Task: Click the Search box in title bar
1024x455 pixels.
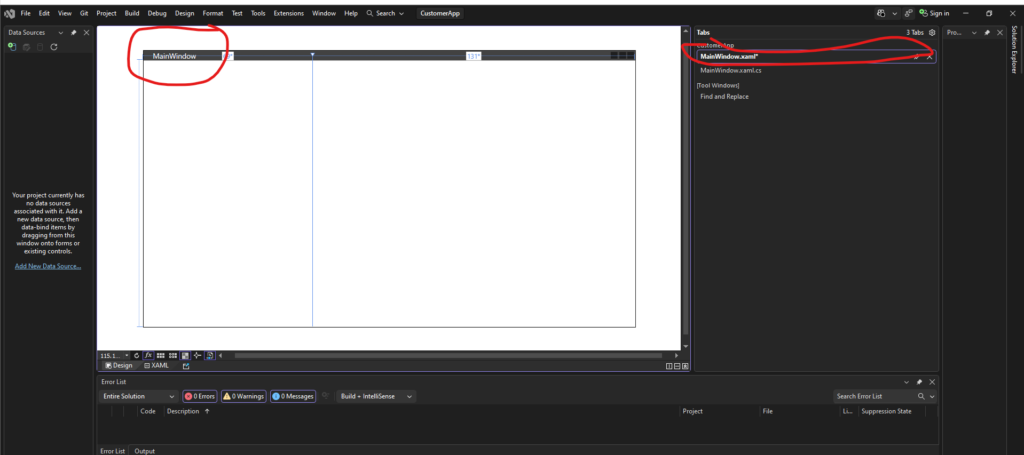Action: (x=385, y=13)
